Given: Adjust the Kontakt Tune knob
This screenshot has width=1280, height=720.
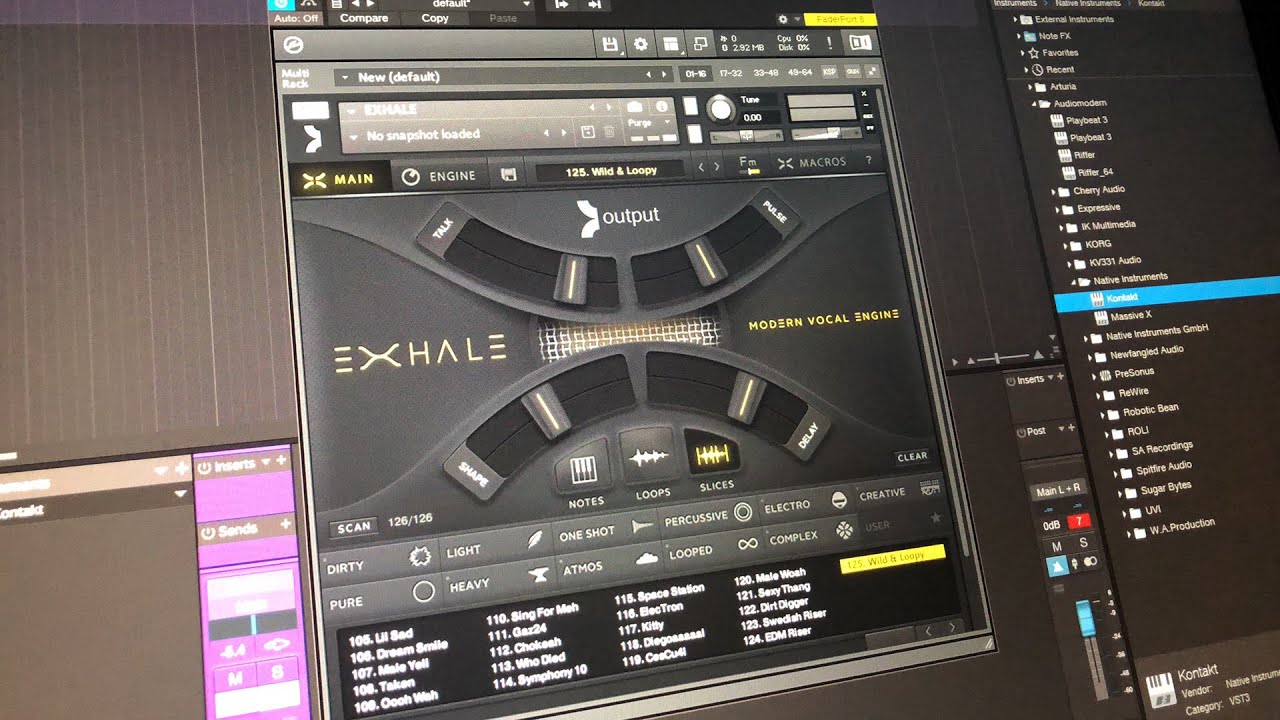Looking at the screenshot, I should (720, 108).
